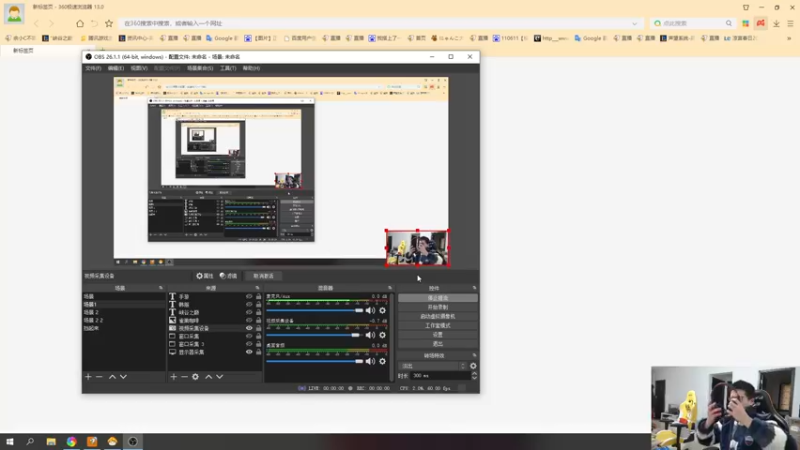This screenshot has height=450, width=800.
Task: Click 启动虚拟摄像机 virtual camera button
Action: pyautogui.click(x=438, y=316)
